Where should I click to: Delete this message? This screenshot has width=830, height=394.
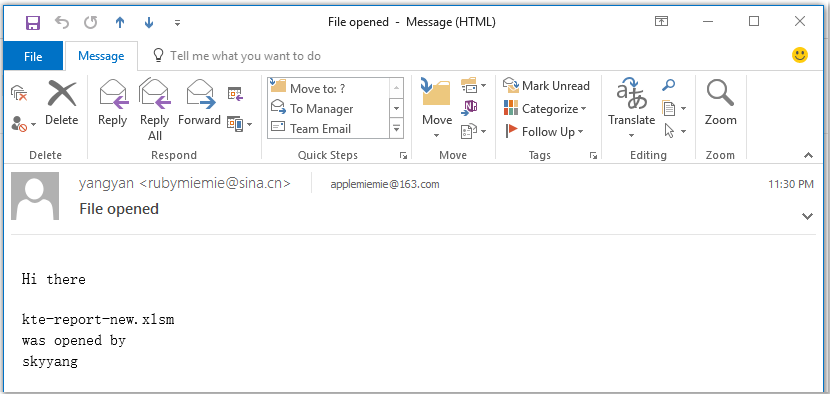[61, 104]
